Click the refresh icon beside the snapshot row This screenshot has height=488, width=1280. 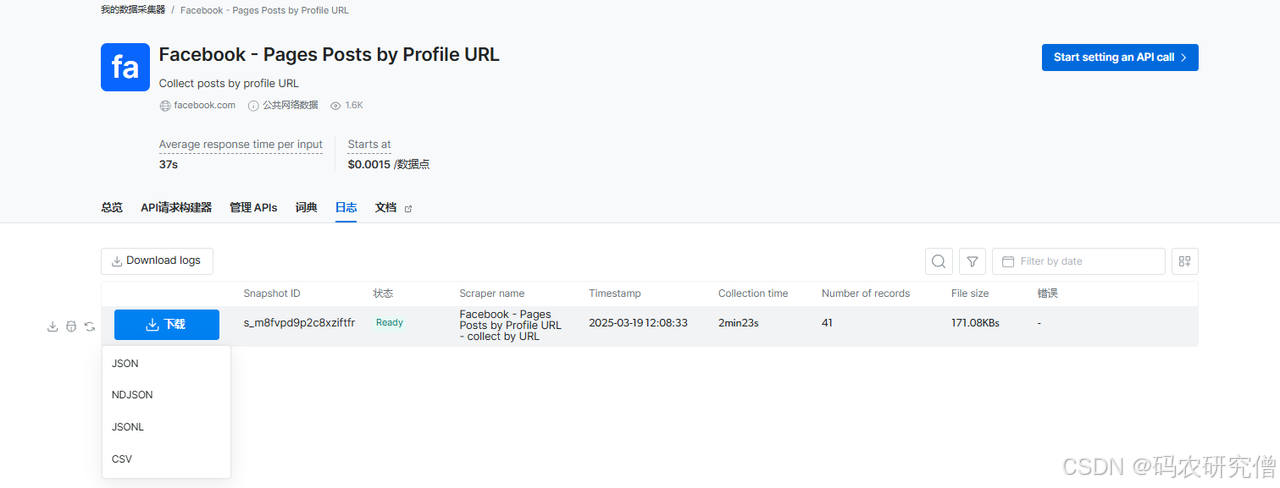click(90, 326)
